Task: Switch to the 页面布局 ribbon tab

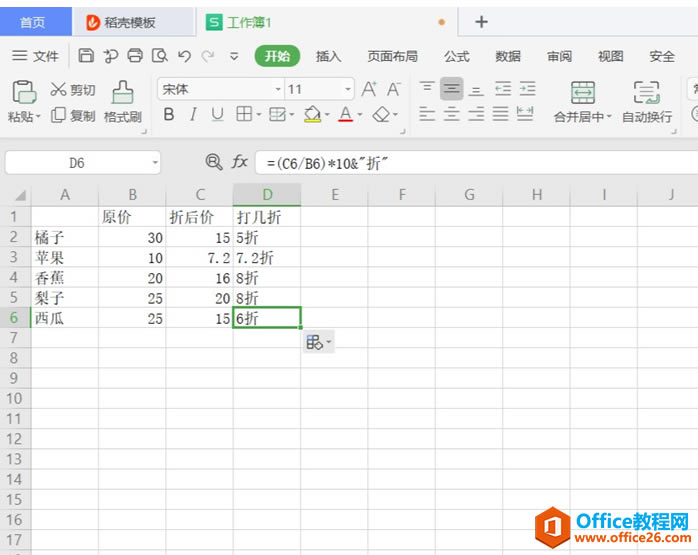Action: click(x=393, y=57)
